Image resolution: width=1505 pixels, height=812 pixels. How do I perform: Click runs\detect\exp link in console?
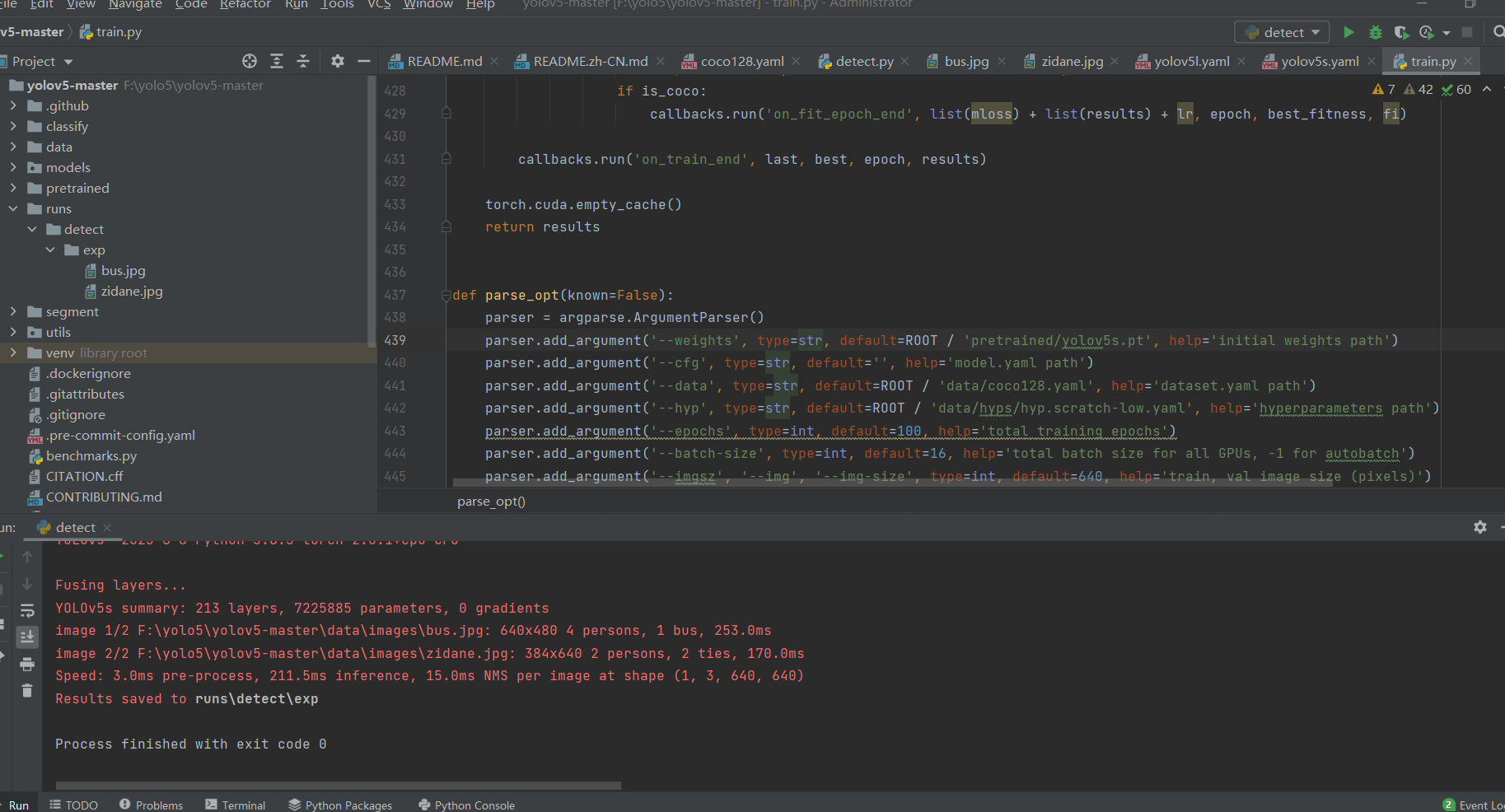point(256,698)
